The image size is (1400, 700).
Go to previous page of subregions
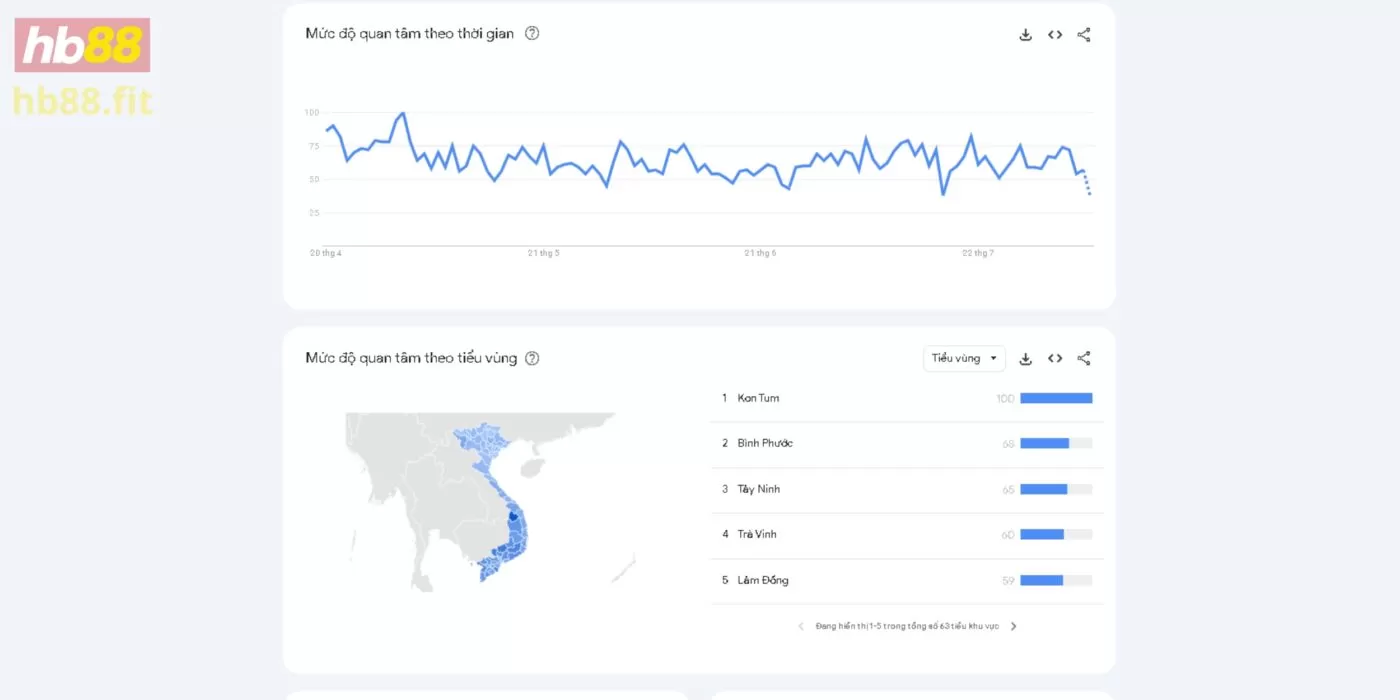(x=801, y=626)
